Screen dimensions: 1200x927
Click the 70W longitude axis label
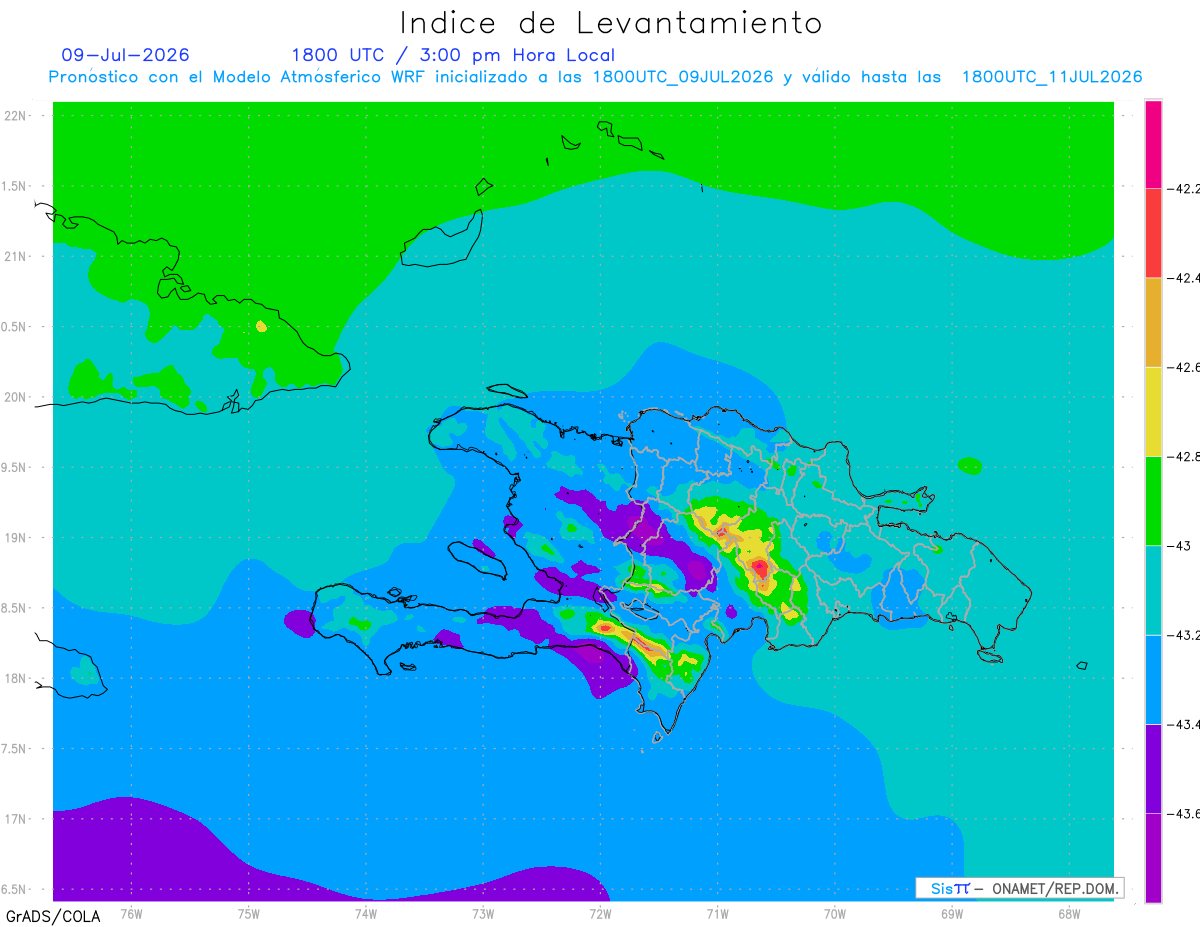pyautogui.click(x=835, y=913)
